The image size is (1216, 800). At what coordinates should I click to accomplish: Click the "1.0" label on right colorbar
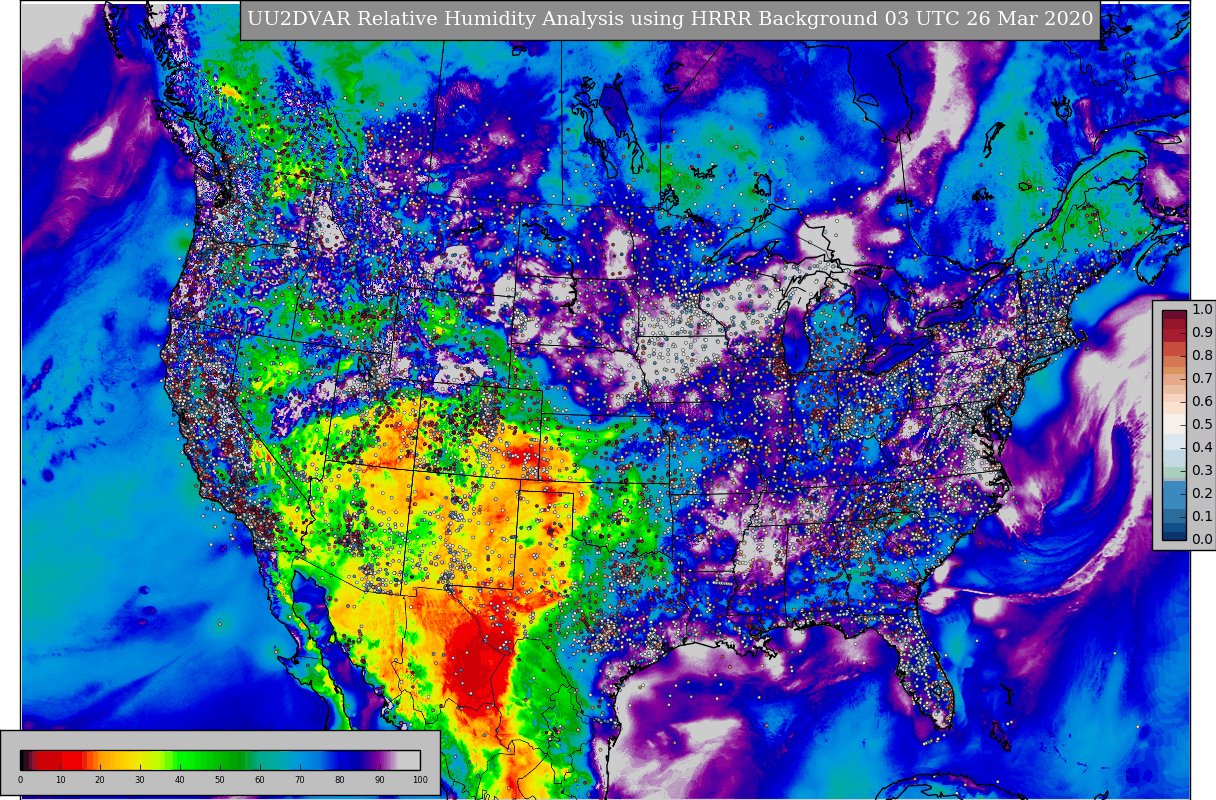pos(1202,310)
